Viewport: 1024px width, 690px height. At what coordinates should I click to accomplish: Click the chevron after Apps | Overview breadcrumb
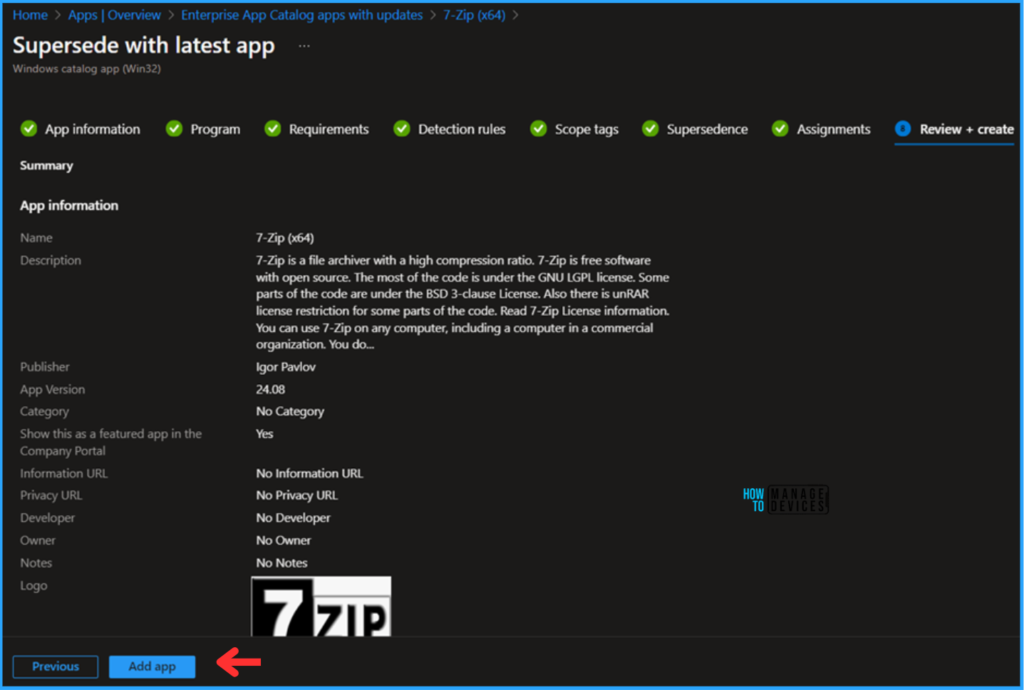pyautogui.click(x=171, y=15)
